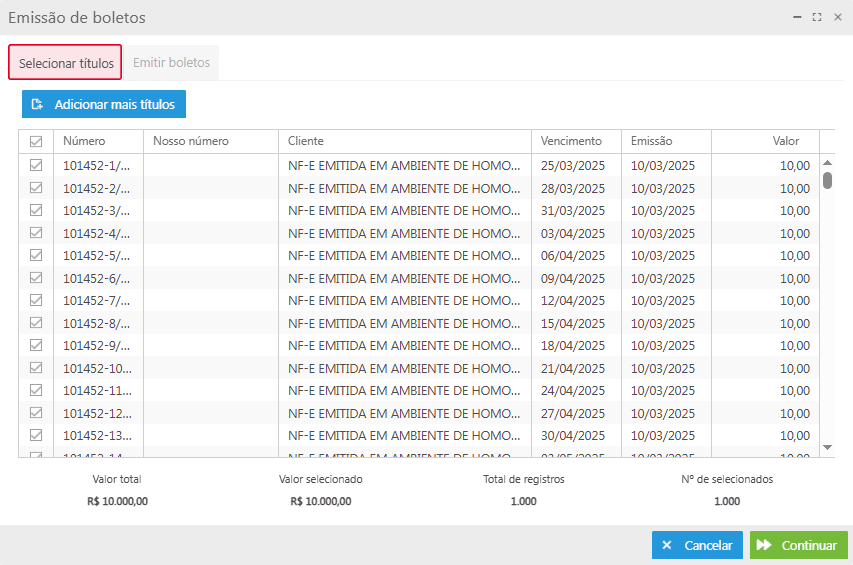Open the Emitir boletos tab
The width and height of the screenshot is (853, 565).
(171, 62)
